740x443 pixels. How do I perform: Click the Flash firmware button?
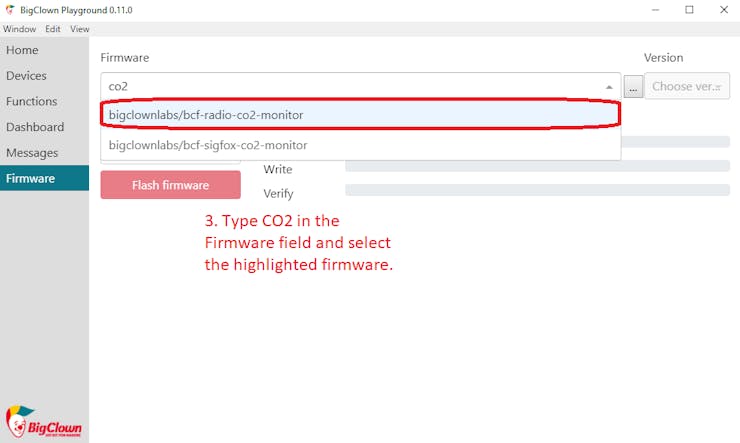click(170, 185)
